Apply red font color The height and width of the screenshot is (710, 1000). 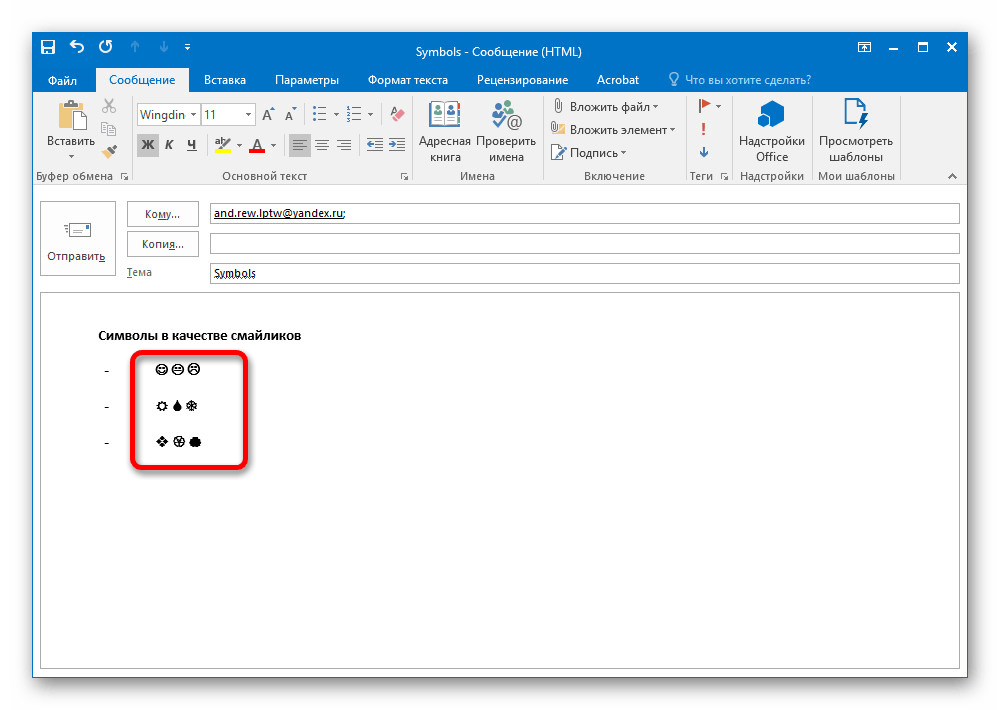pos(257,145)
